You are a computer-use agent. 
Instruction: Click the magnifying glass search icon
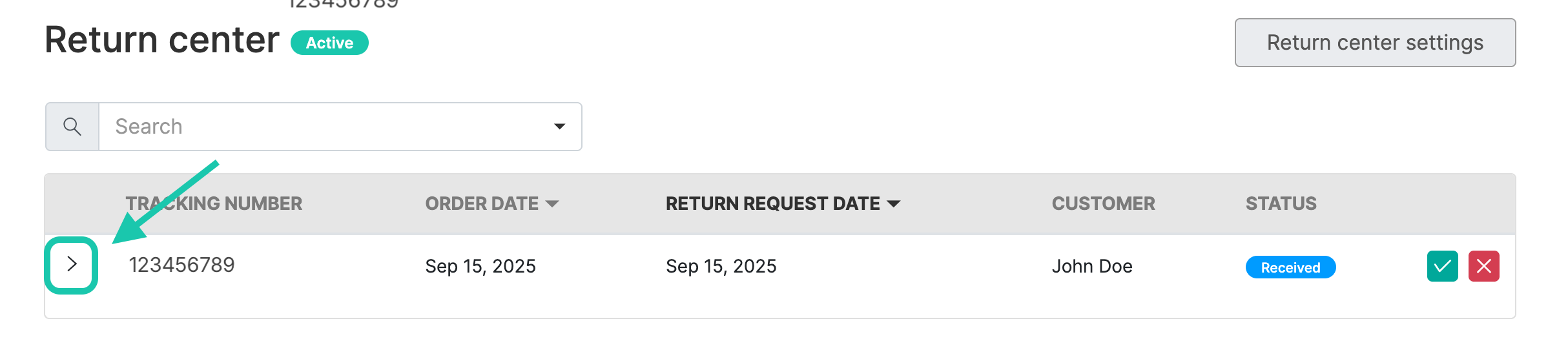[x=72, y=127]
